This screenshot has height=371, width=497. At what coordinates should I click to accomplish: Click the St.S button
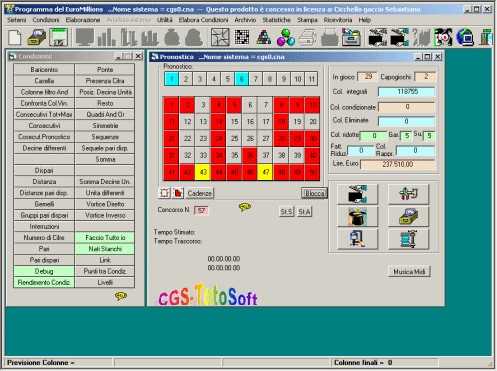(286, 212)
